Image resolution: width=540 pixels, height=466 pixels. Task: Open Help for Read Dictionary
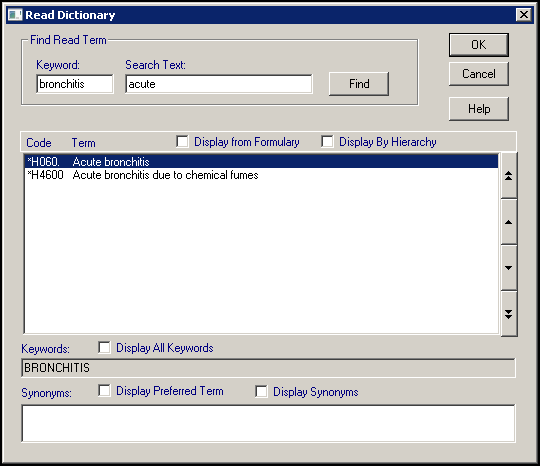point(479,109)
